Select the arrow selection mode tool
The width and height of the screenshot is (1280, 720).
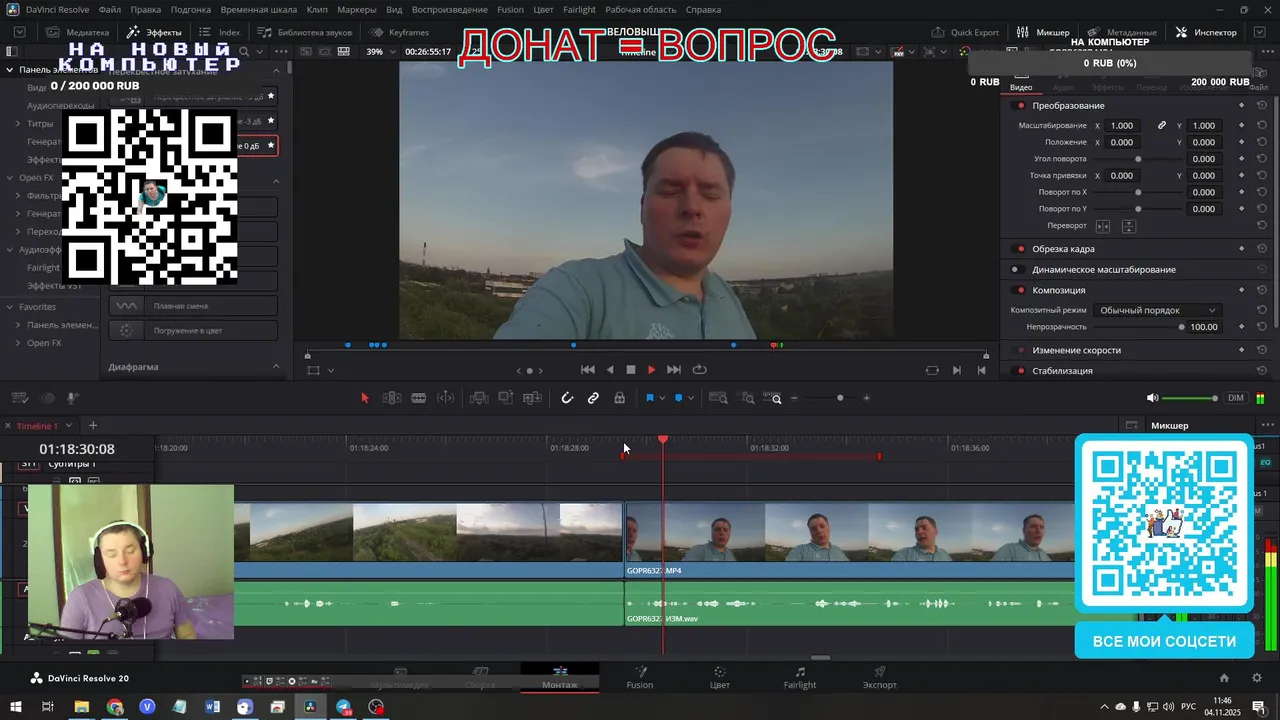tap(364, 398)
